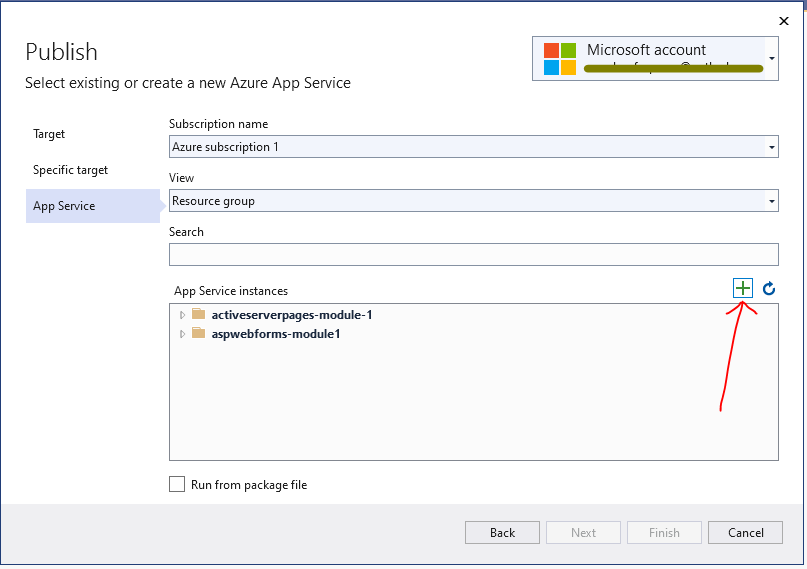807x569 pixels.
Task: Click the Run from package file label
Action: [x=249, y=485]
